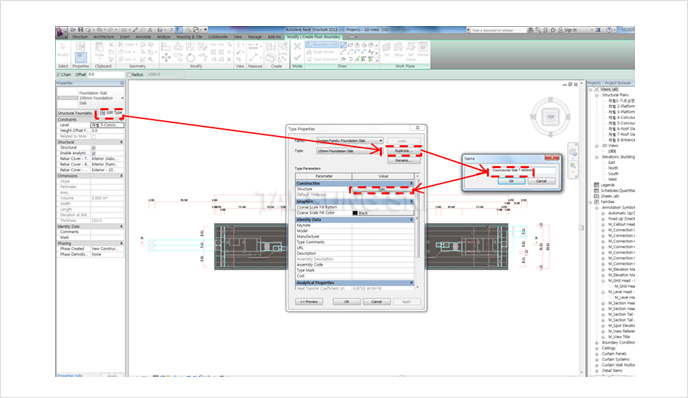Select North elevation in Project Browser
This screenshot has height=398, width=688.
[613, 168]
